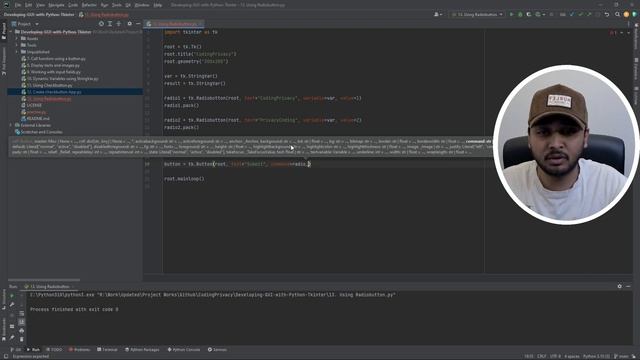Open Run panel gear settings at right
640x360 pixels.
pyautogui.click(x=620, y=286)
